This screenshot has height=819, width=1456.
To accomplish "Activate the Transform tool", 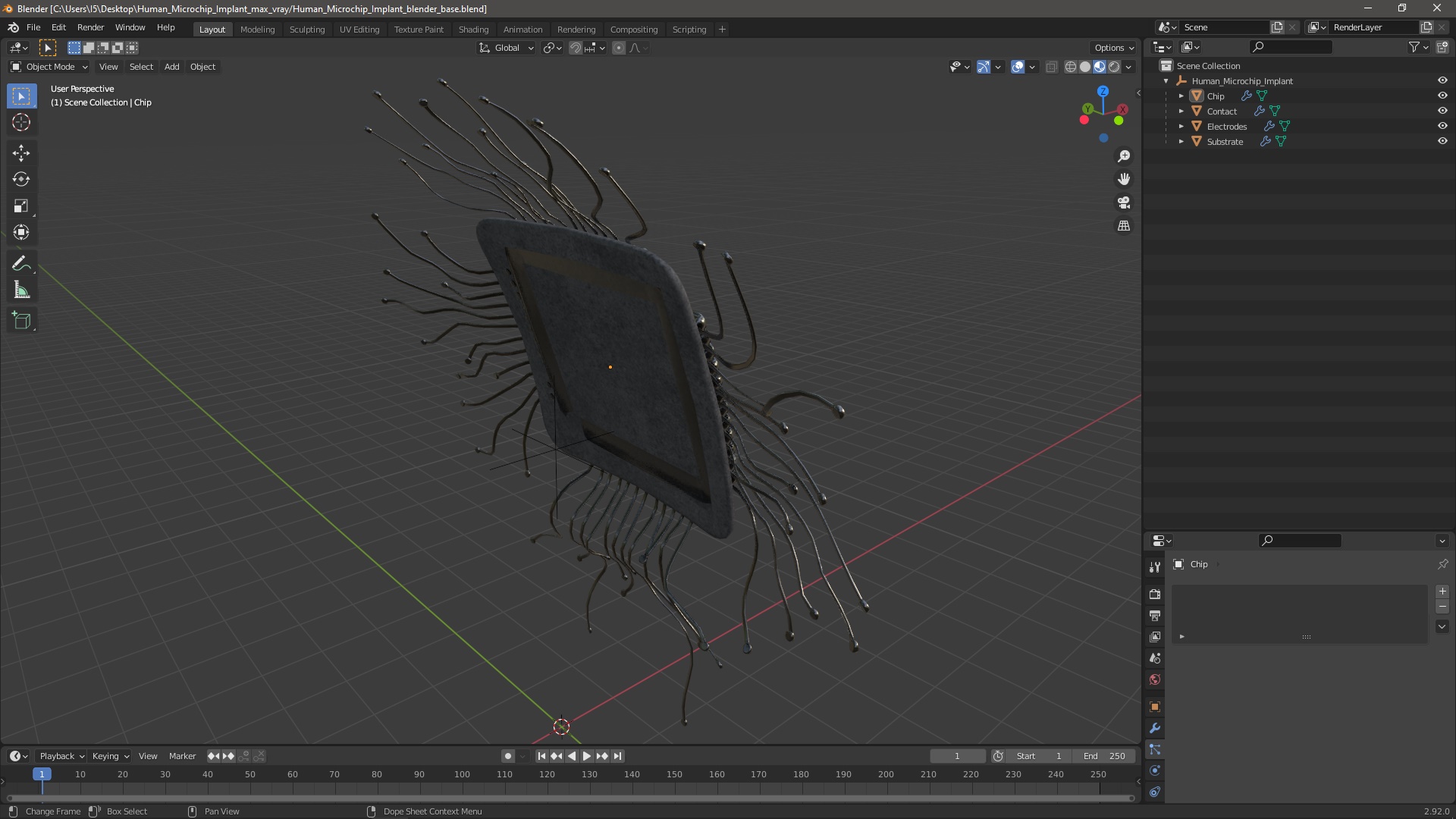I will pyautogui.click(x=21, y=233).
